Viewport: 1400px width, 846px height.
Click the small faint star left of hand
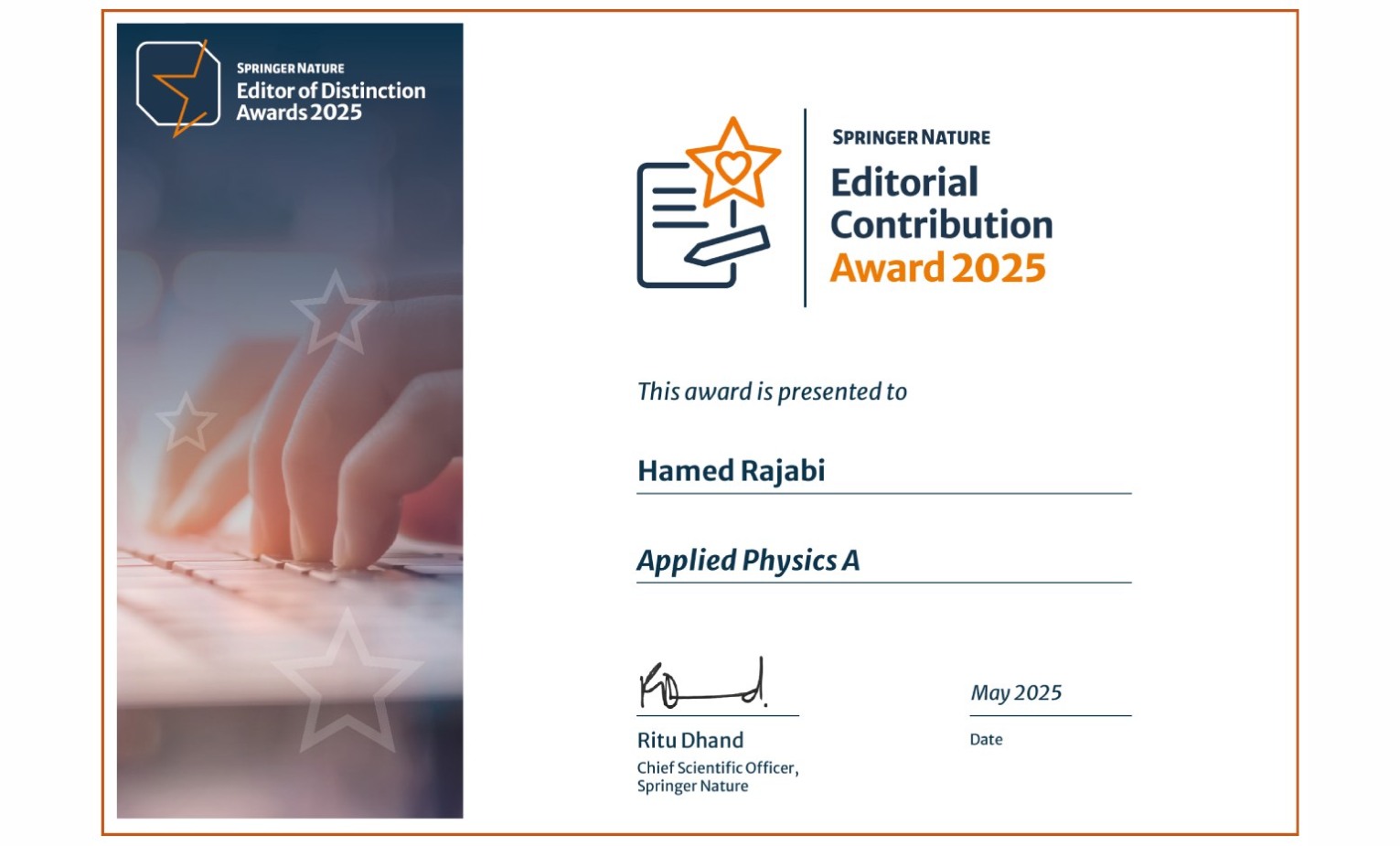coord(186,423)
